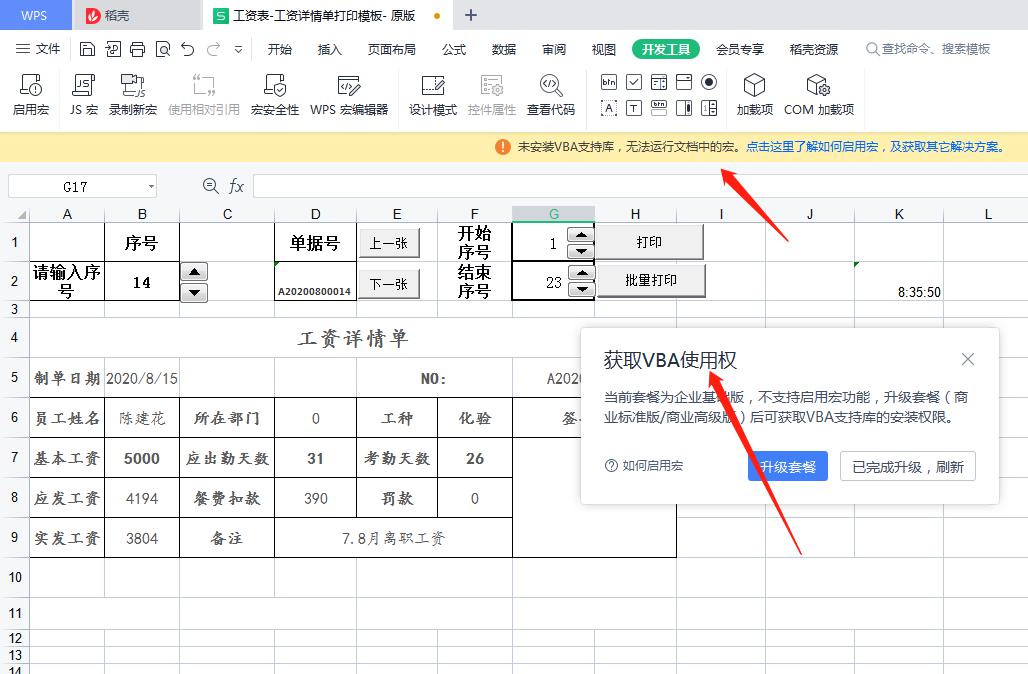Decrease 开始序号 spinner down arrow
This screenshot has width=1028, height=674.
point(582,251)
